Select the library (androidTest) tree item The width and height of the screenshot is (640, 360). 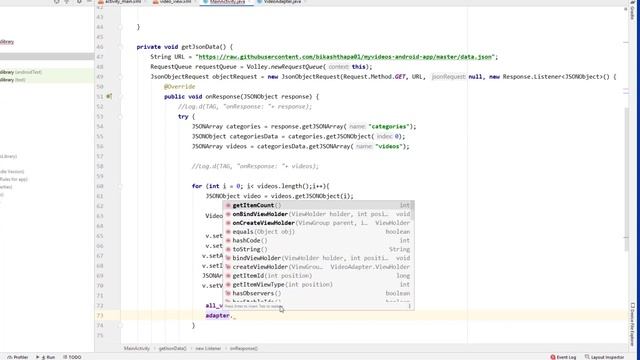[47, 72]
